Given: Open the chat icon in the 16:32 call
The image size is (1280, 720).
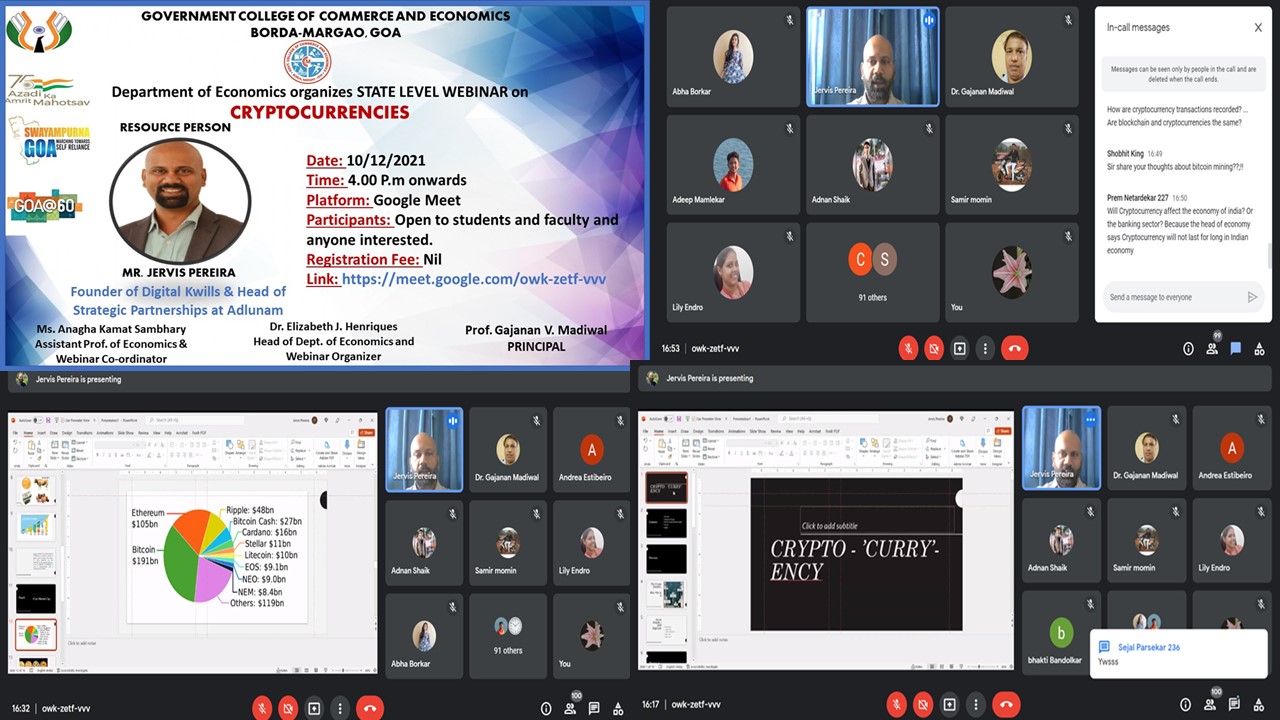Looking at the screenshot, I should click(x=593, y=708).
